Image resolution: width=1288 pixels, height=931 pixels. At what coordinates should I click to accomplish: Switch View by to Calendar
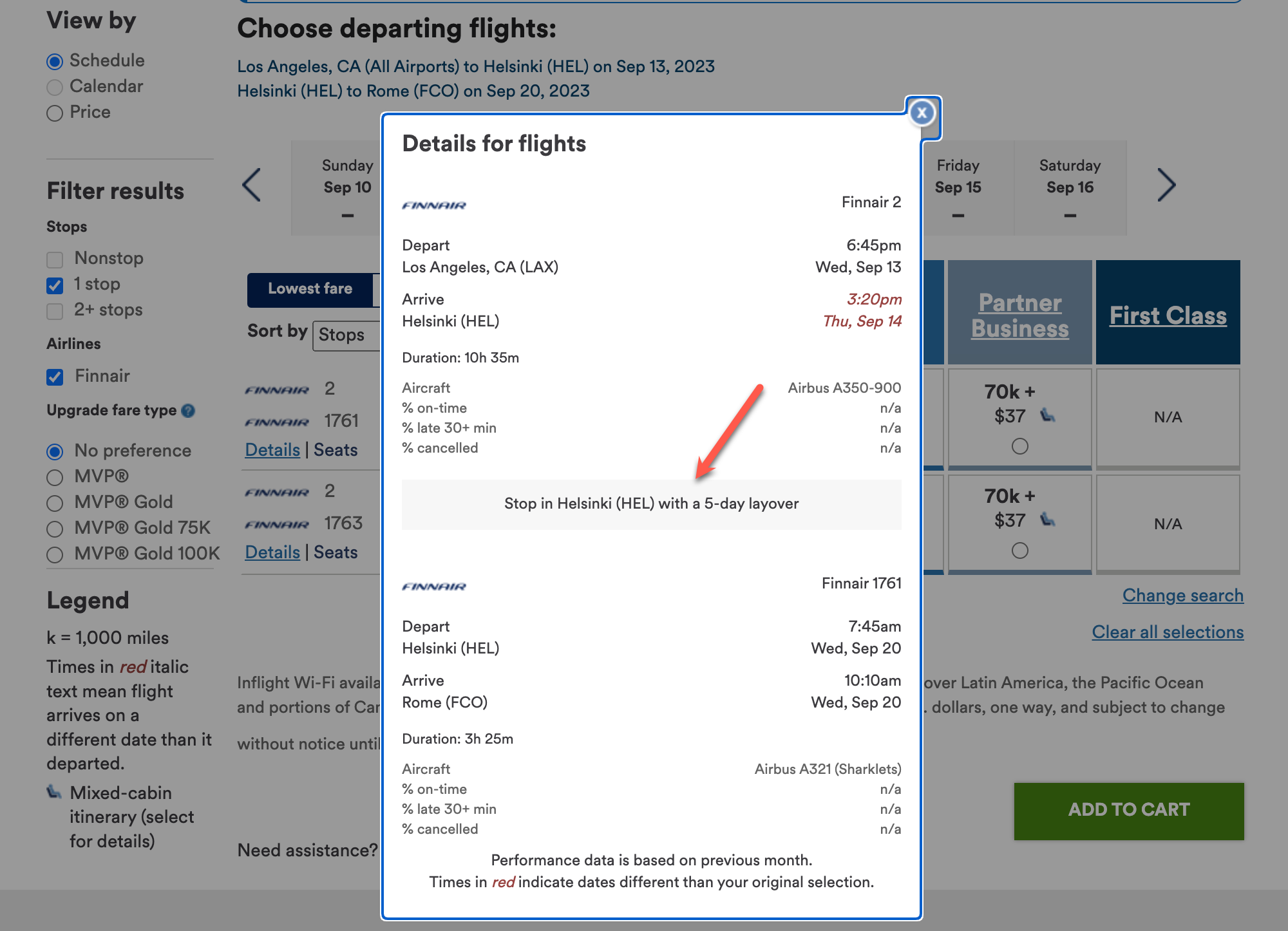pyautogui.click(x=55, y=86)
